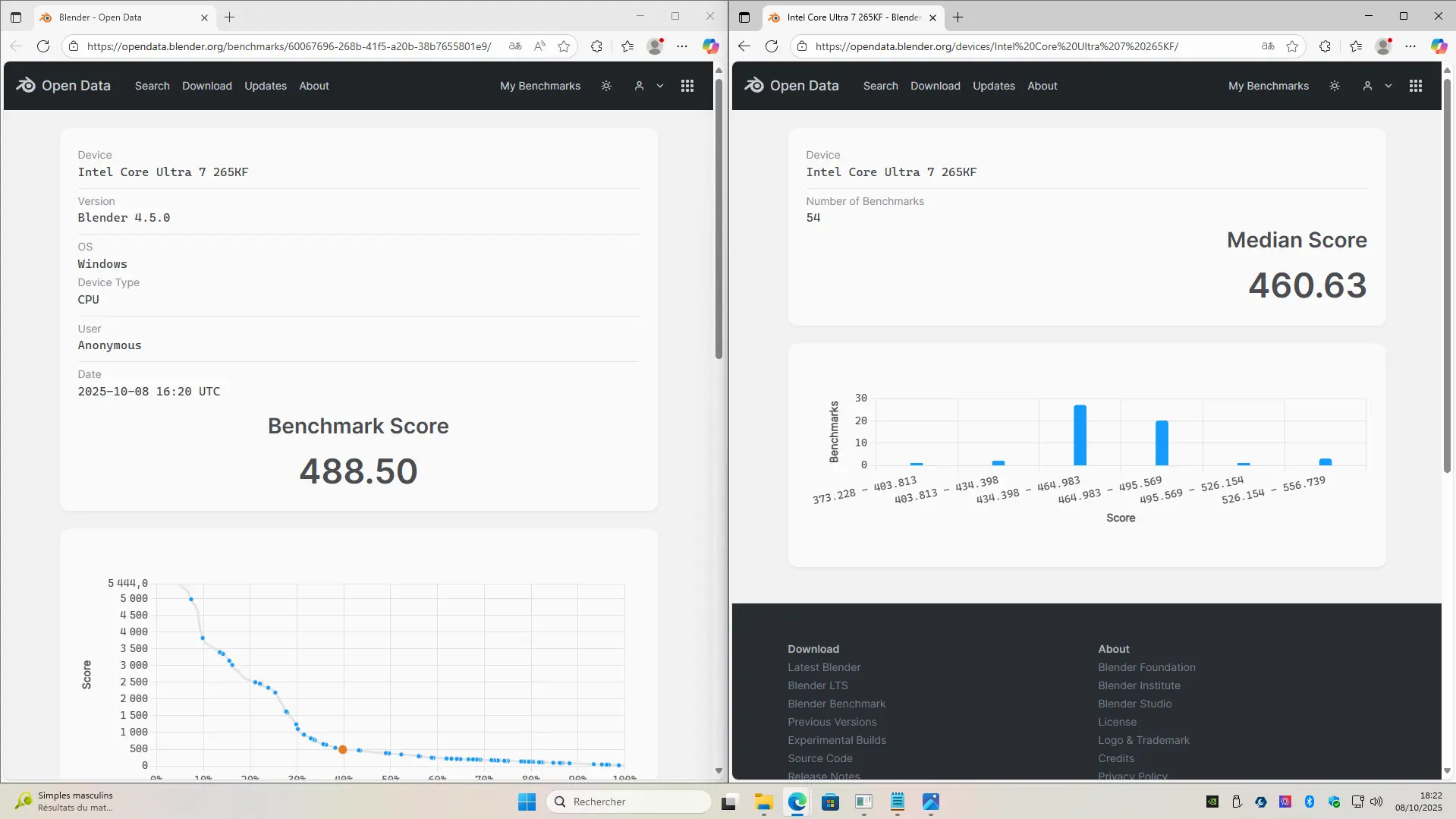
Task: Open the user account icon in left window
Action: [639, 86]
